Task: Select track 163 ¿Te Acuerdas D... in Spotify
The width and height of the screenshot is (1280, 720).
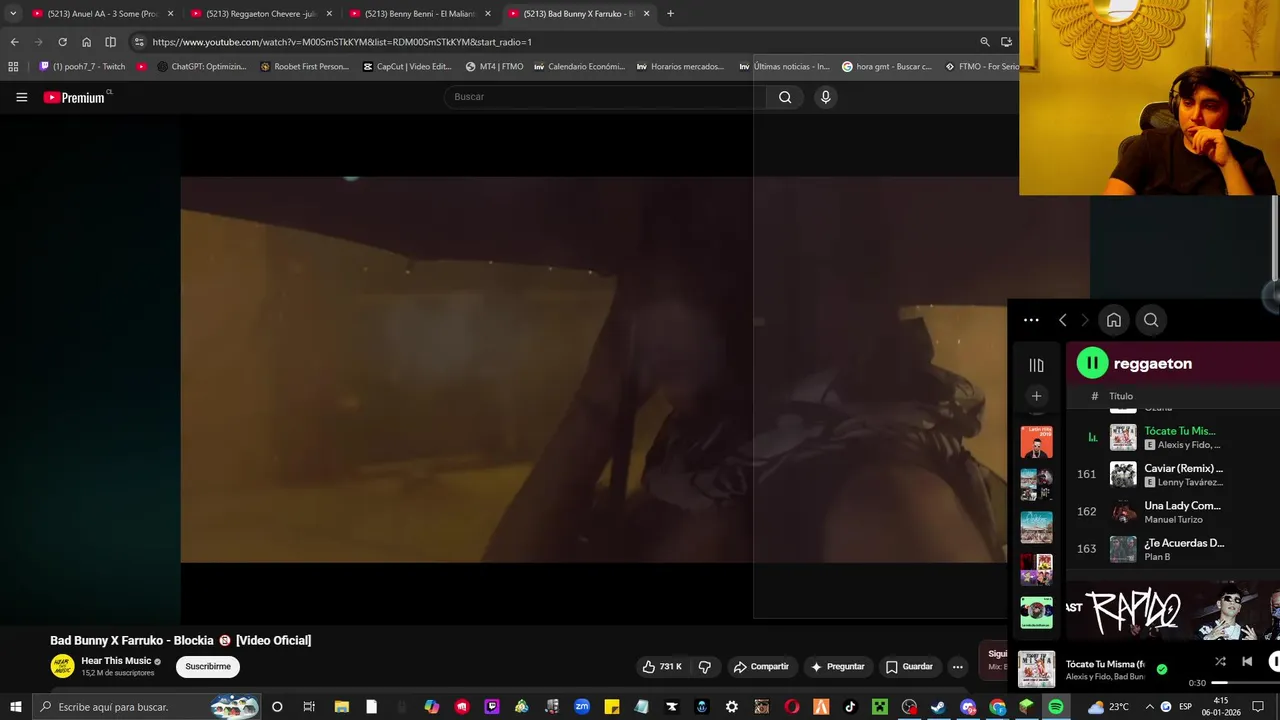Action: [x=1173, y=549]
